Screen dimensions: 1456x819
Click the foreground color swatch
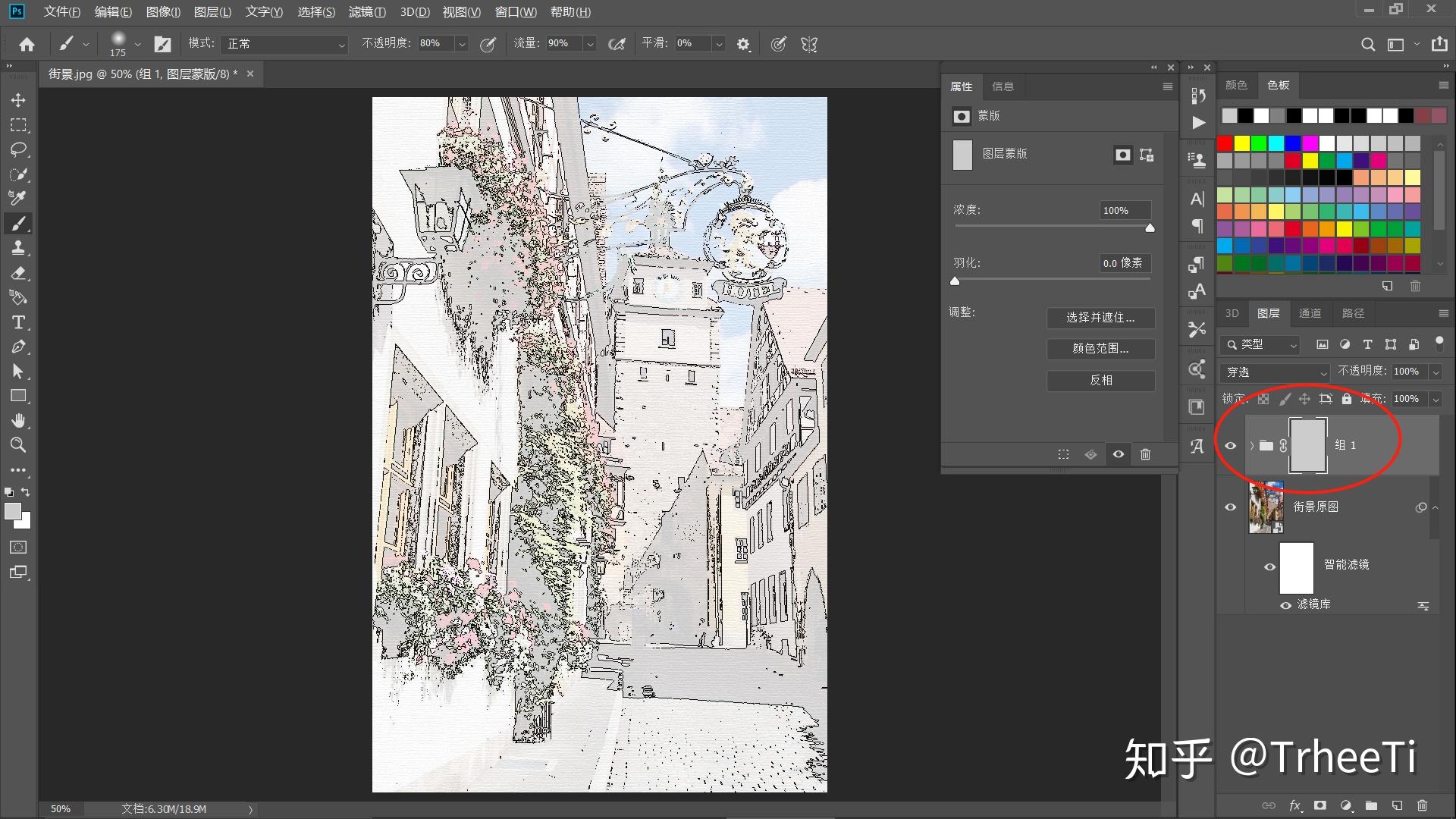[12, 512]
